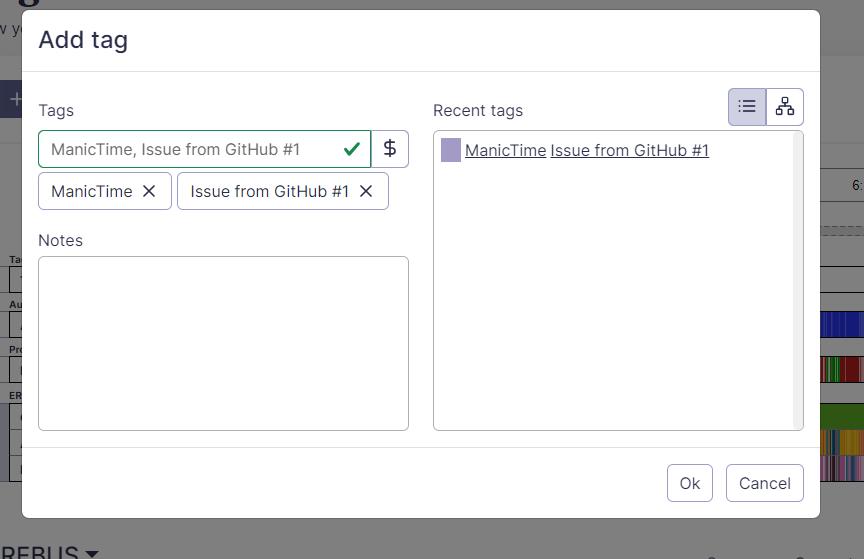Switch recent tags to tree view
Image resolution: width=864 pixels, height=559 pixels.
pos(785,107)
